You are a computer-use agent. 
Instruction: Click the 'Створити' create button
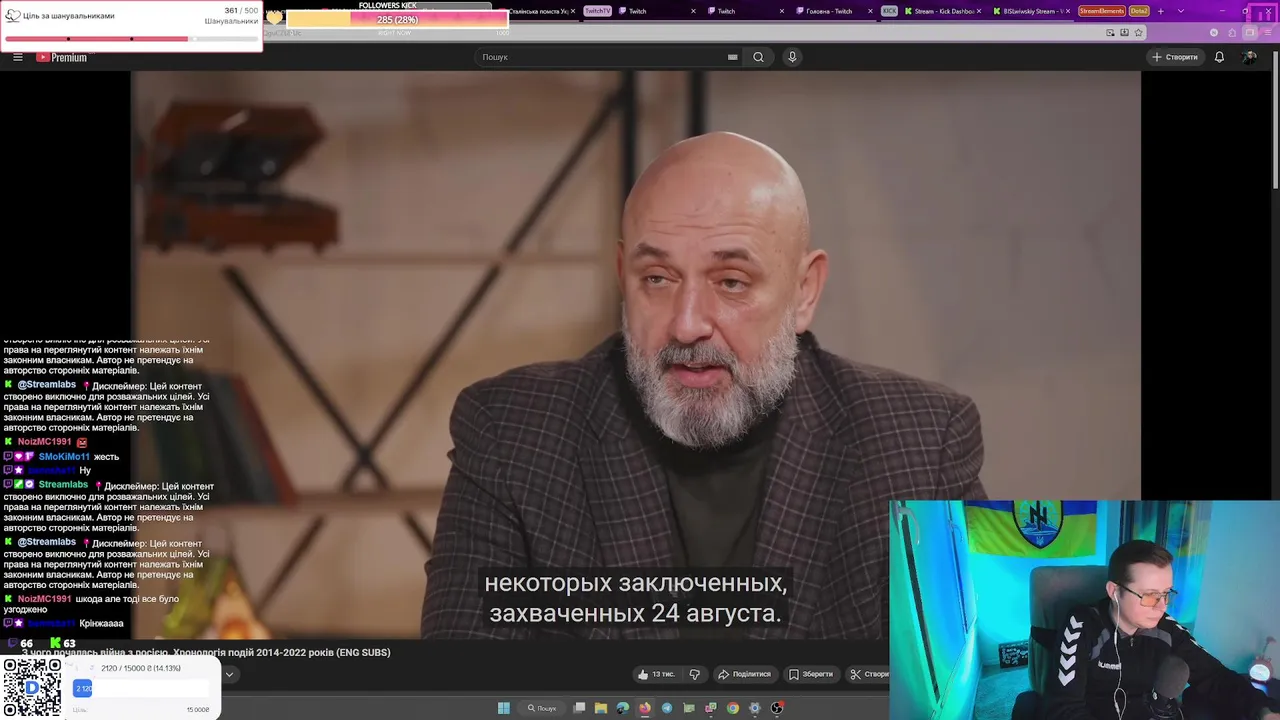point(1175,57)
